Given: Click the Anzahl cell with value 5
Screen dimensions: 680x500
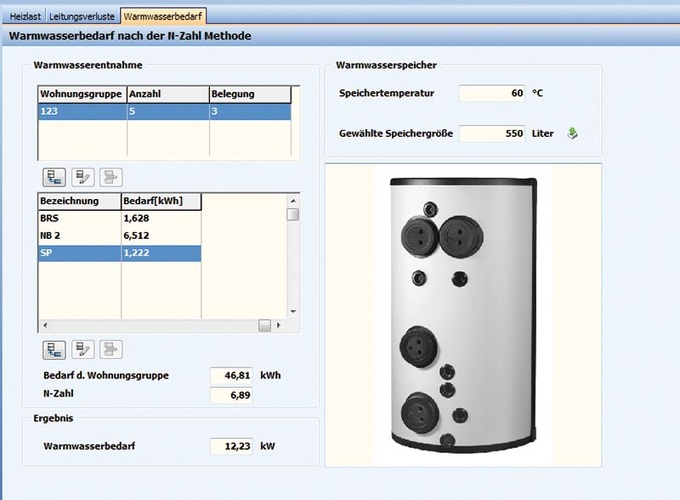Looking at the screenshot, I should (x=168, y=111).
